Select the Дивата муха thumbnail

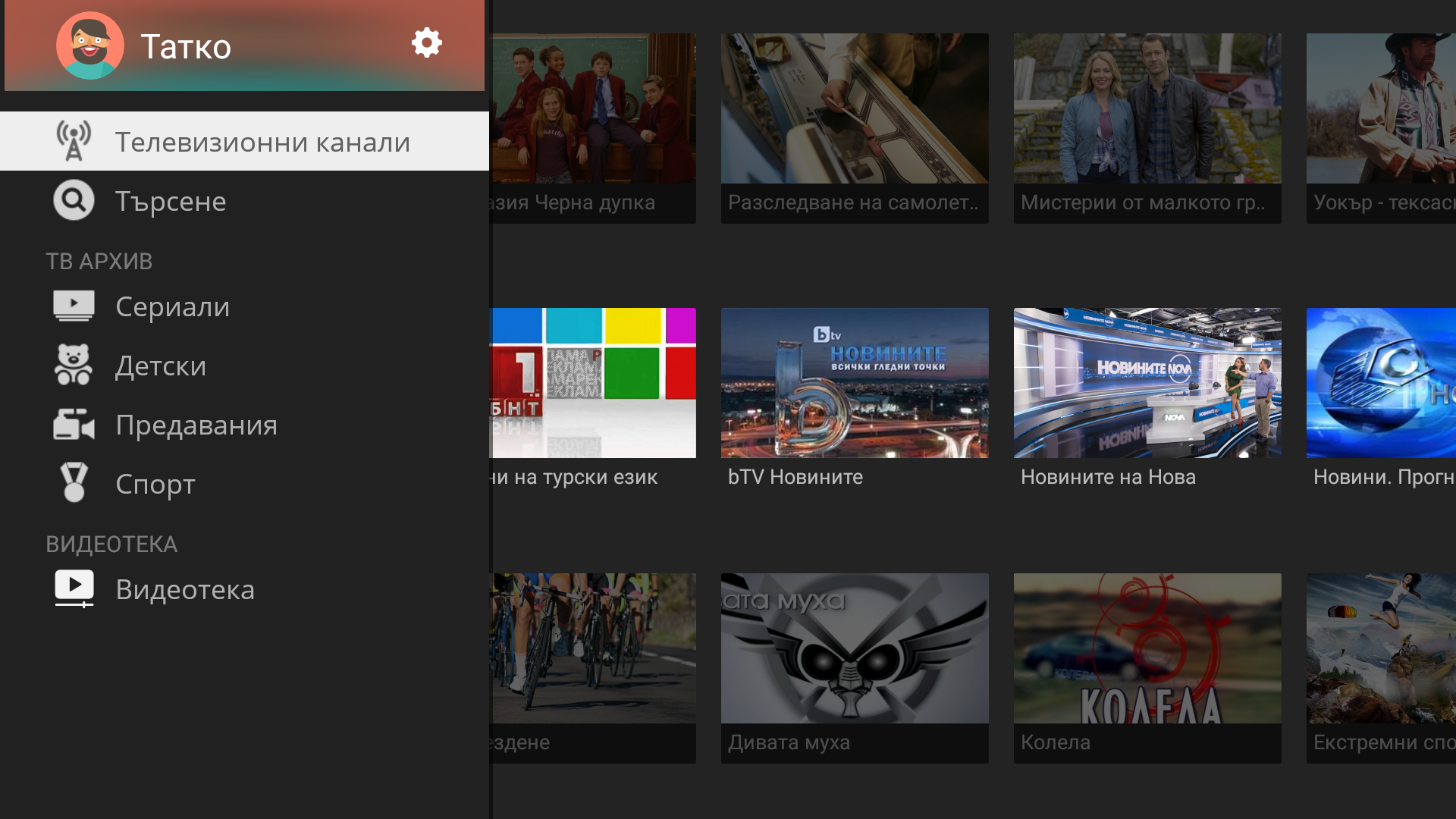click(855, 648)
